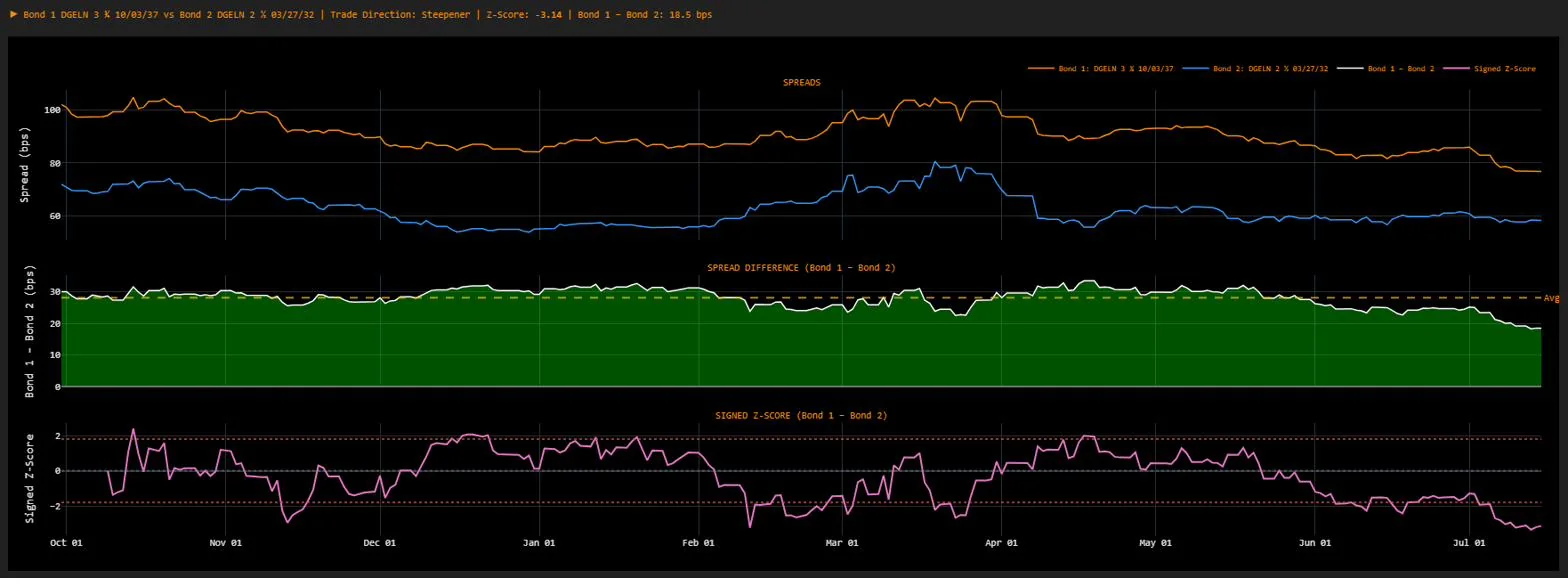
Task: Click the SPREAD DIFFERENCE chart title
Action: tap(801, 267)
